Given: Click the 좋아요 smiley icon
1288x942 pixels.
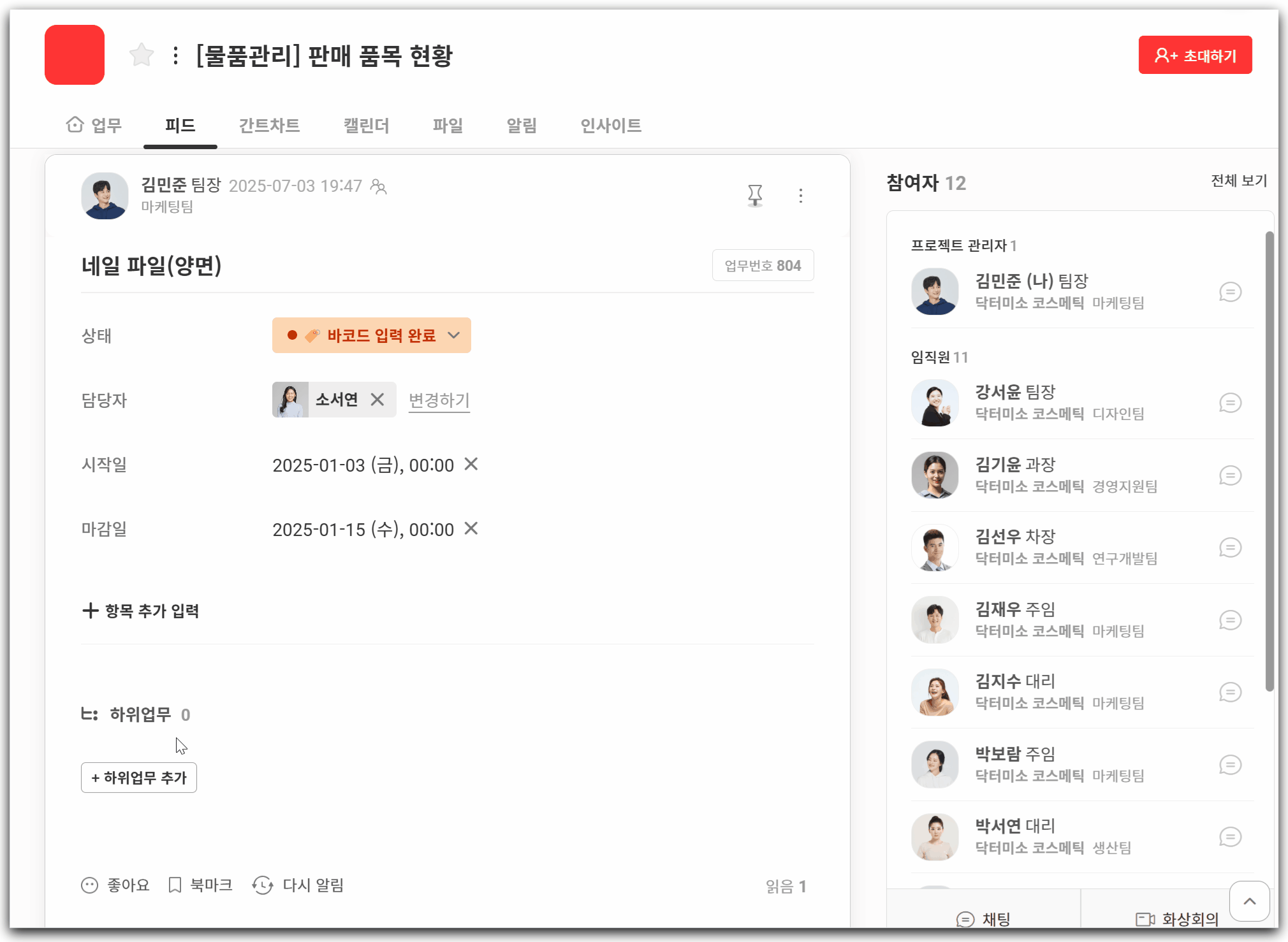Looking at the screenshot, I should point(90,885).
